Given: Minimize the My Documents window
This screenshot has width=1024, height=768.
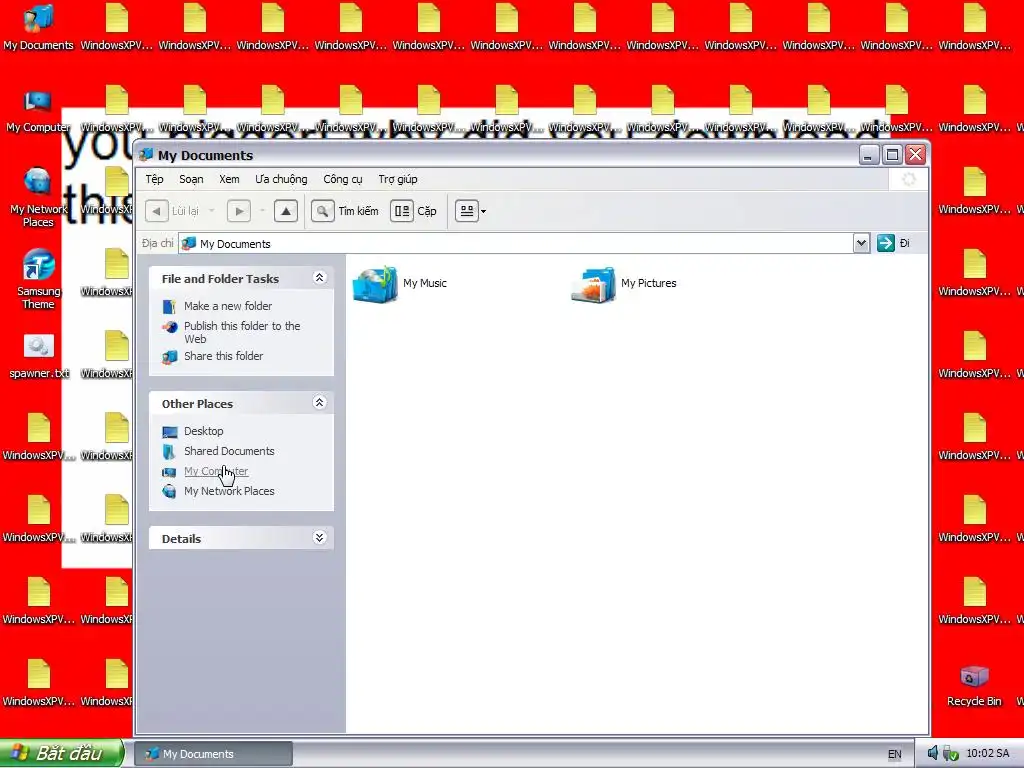Looking at the screenshot, I should pyautogui.click(x=869, y=155).
